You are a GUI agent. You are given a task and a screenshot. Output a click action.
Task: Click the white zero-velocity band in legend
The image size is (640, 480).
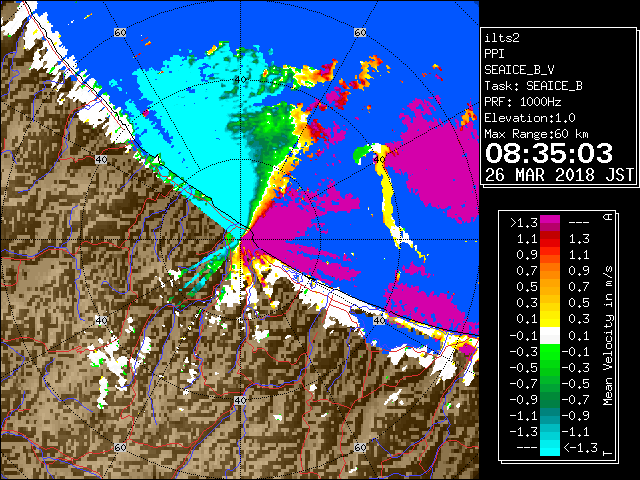pyautogui.click(x=550, y=336)
